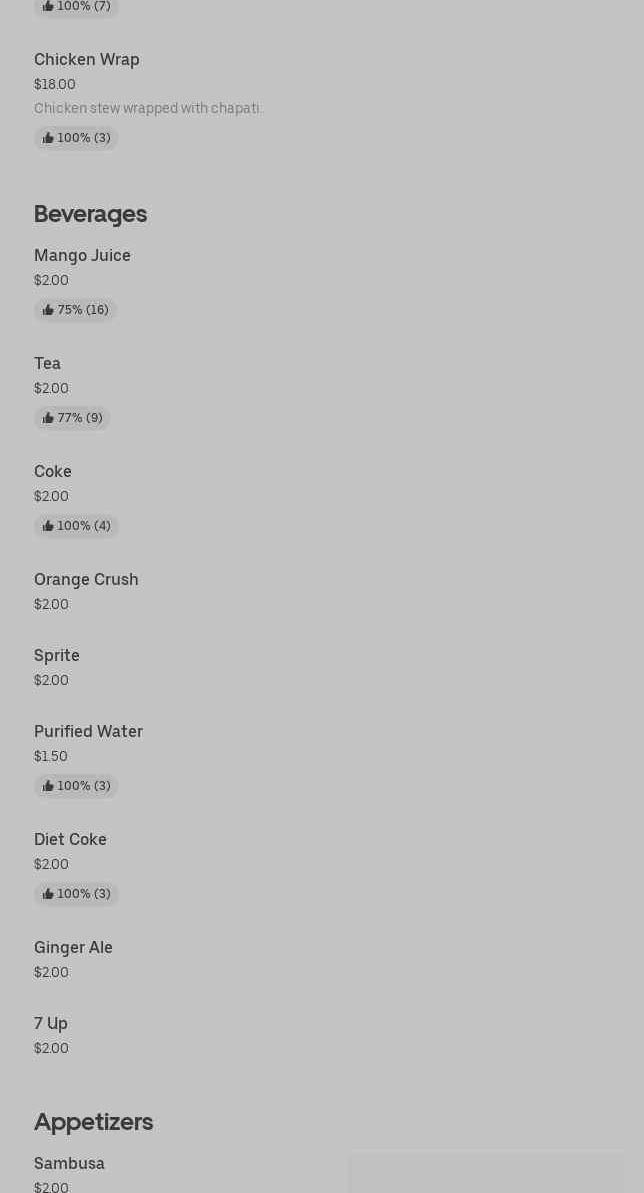Open the Sambusa appetizer item
This screenshot has width=644, height=1193.
[x=69, y=1164]
